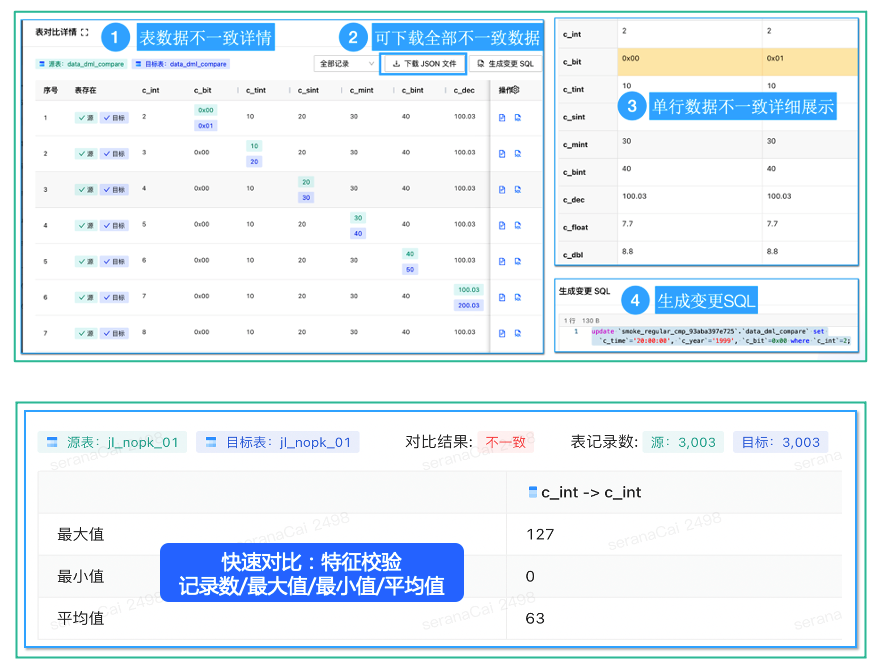Click 生成变更 SQL button in toolbar

coord(505,64)
